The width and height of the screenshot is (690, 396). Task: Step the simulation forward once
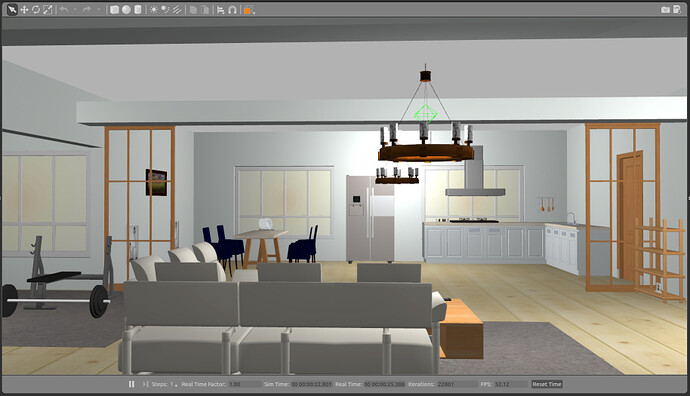pyautogui.click(x=145, y=384)
